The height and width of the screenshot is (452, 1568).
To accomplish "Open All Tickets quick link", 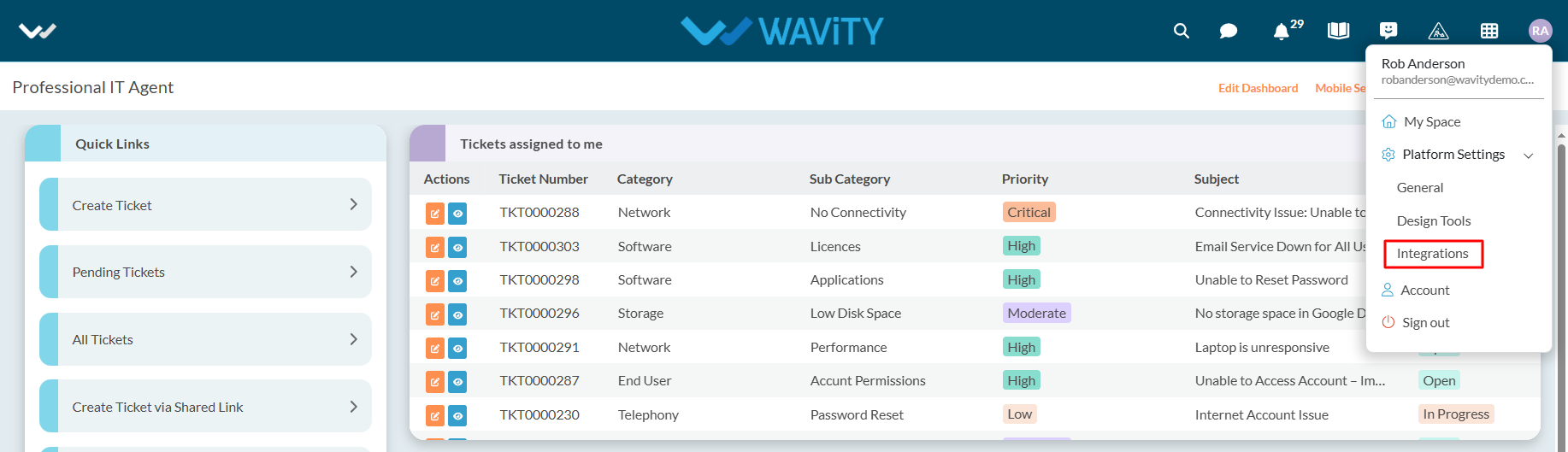I will 205,339.
